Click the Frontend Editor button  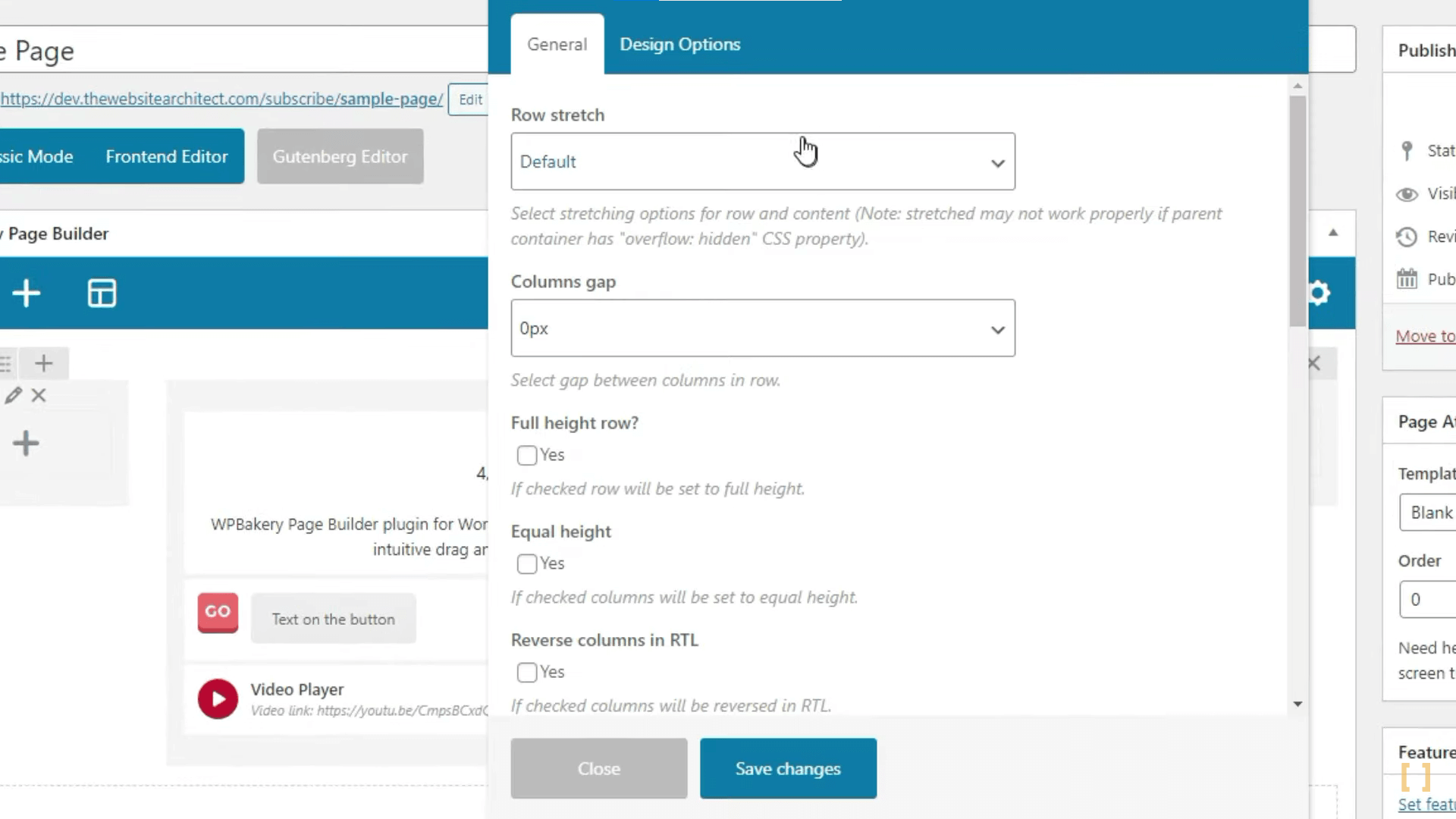click(x=165, y=156)
